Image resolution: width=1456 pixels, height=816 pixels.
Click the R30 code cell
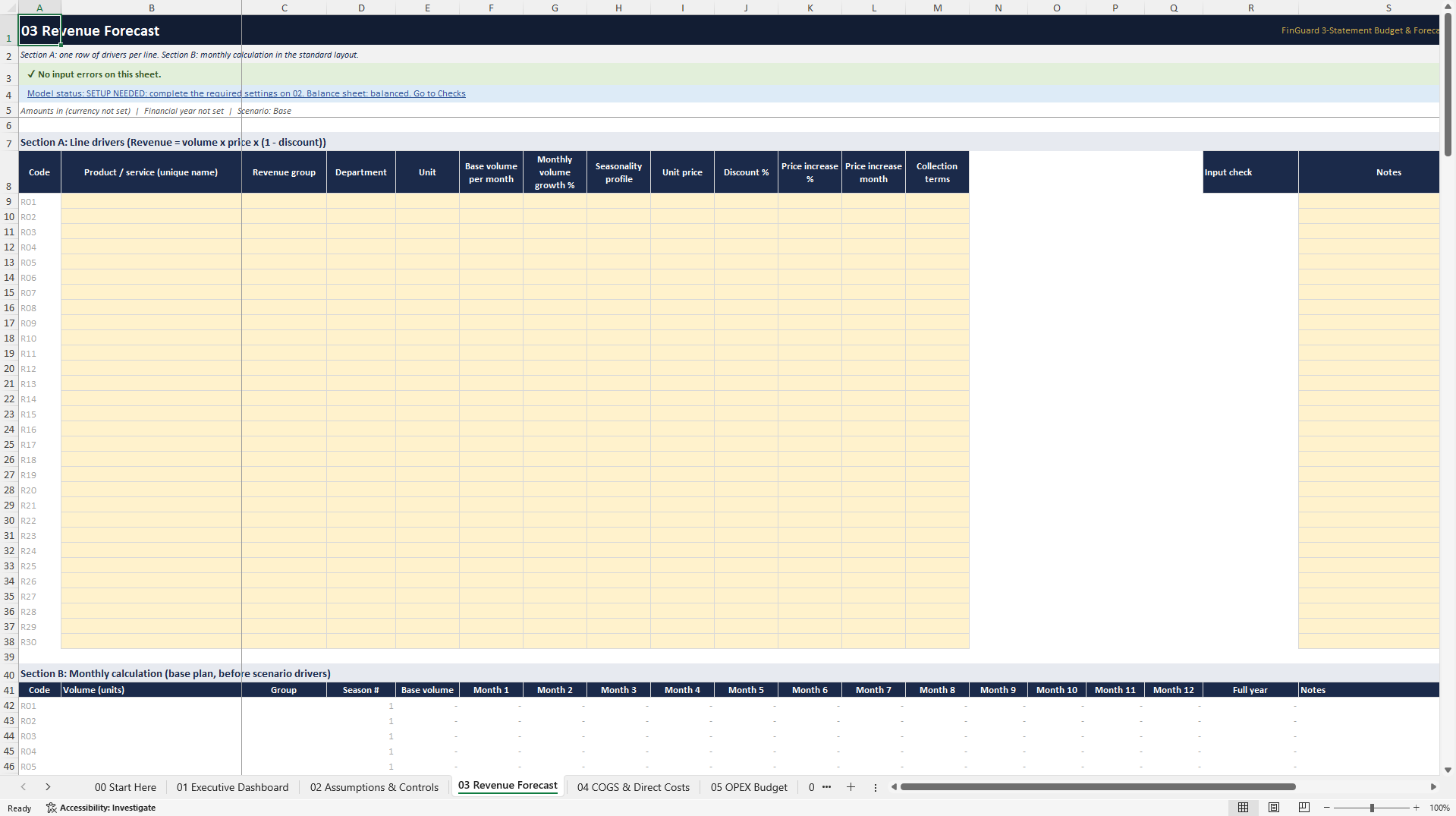tap(39, 642)
